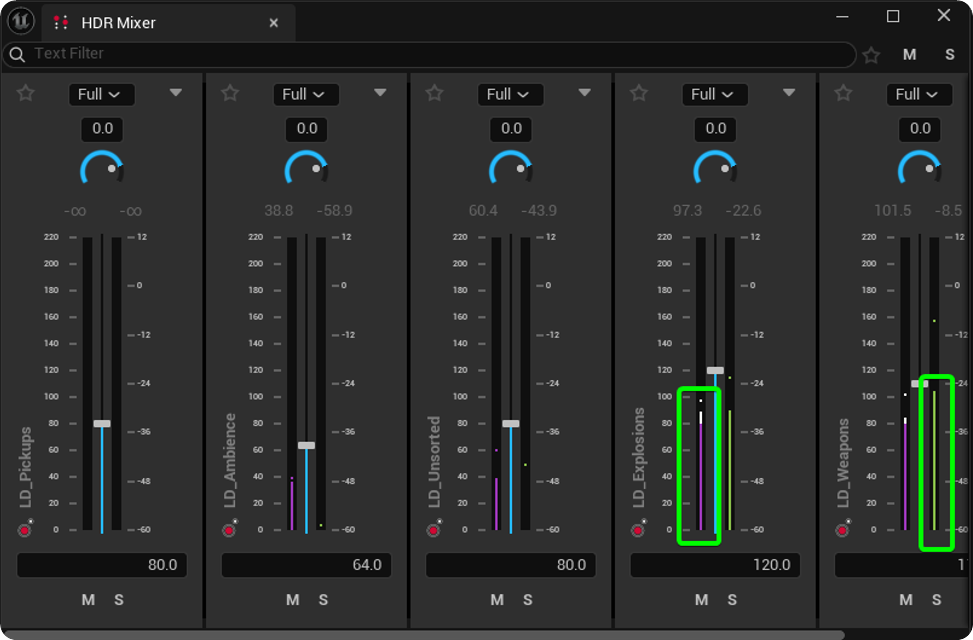This screenshot has height=640, width=973.
Task: Solo the LD_Explosions channel
Action: point(732,600)
